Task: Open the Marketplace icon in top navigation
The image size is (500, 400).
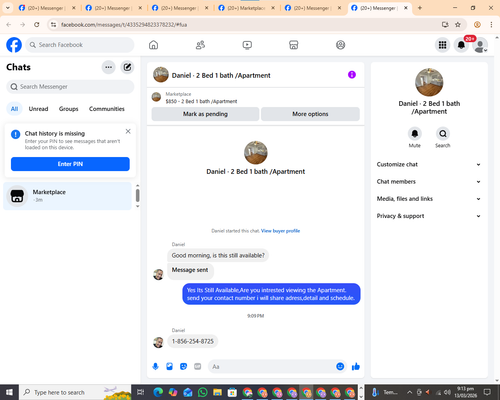Action: [294, 45]
